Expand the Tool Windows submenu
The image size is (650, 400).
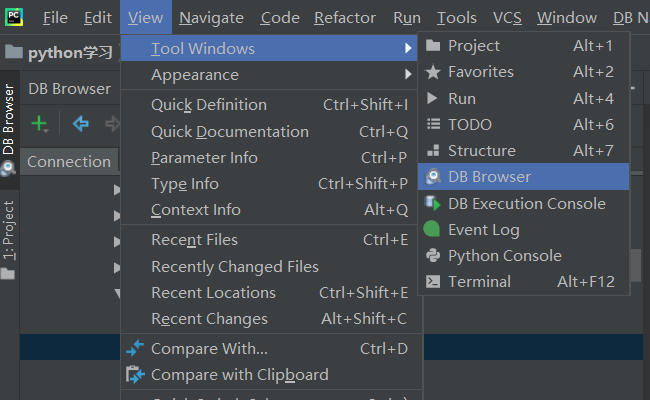coord(202,49)
